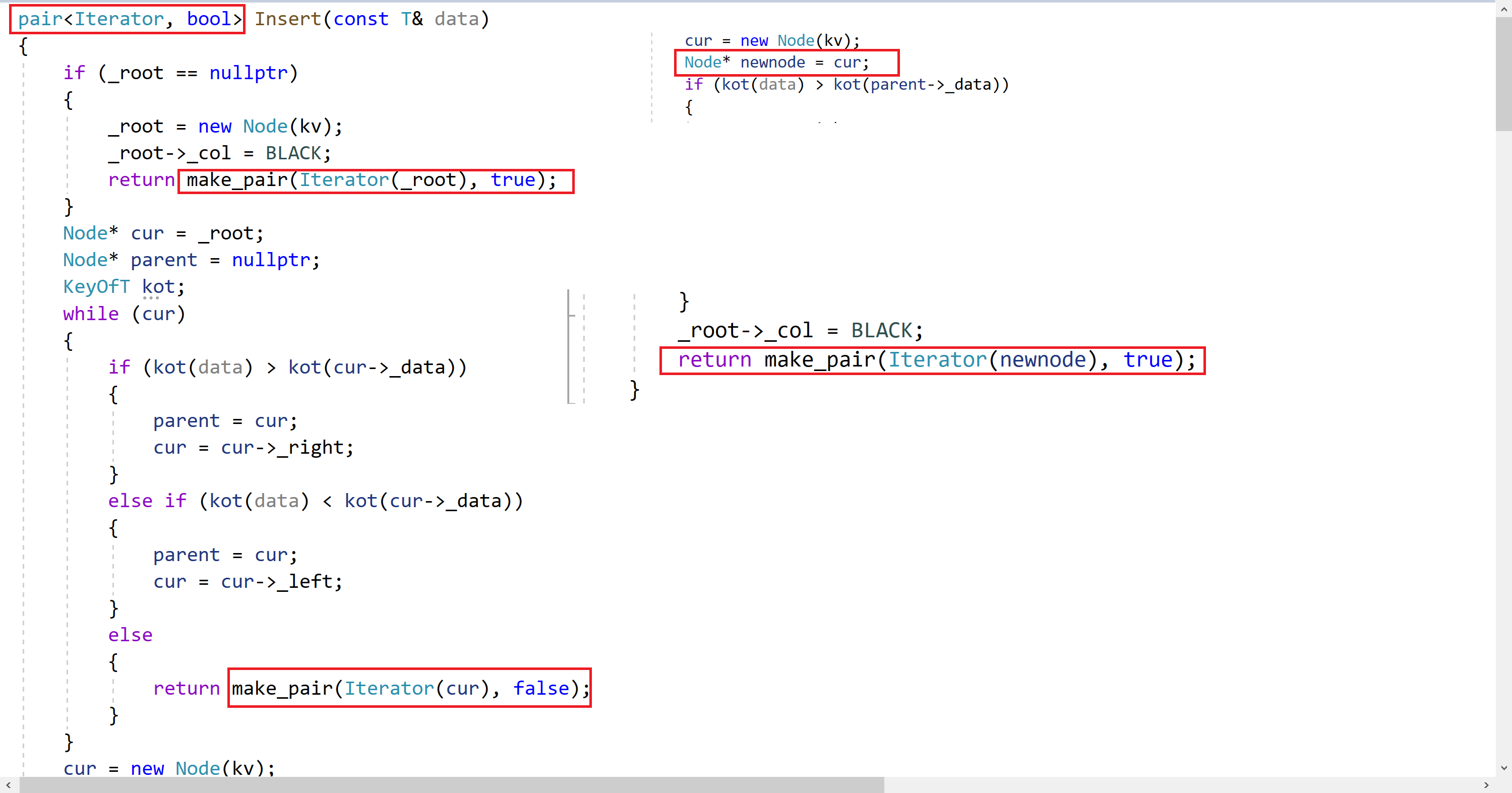Click 'pair<Iterator, bool>' return type
The width and height of the screenshot is (1512, 793).
point(130,19)
